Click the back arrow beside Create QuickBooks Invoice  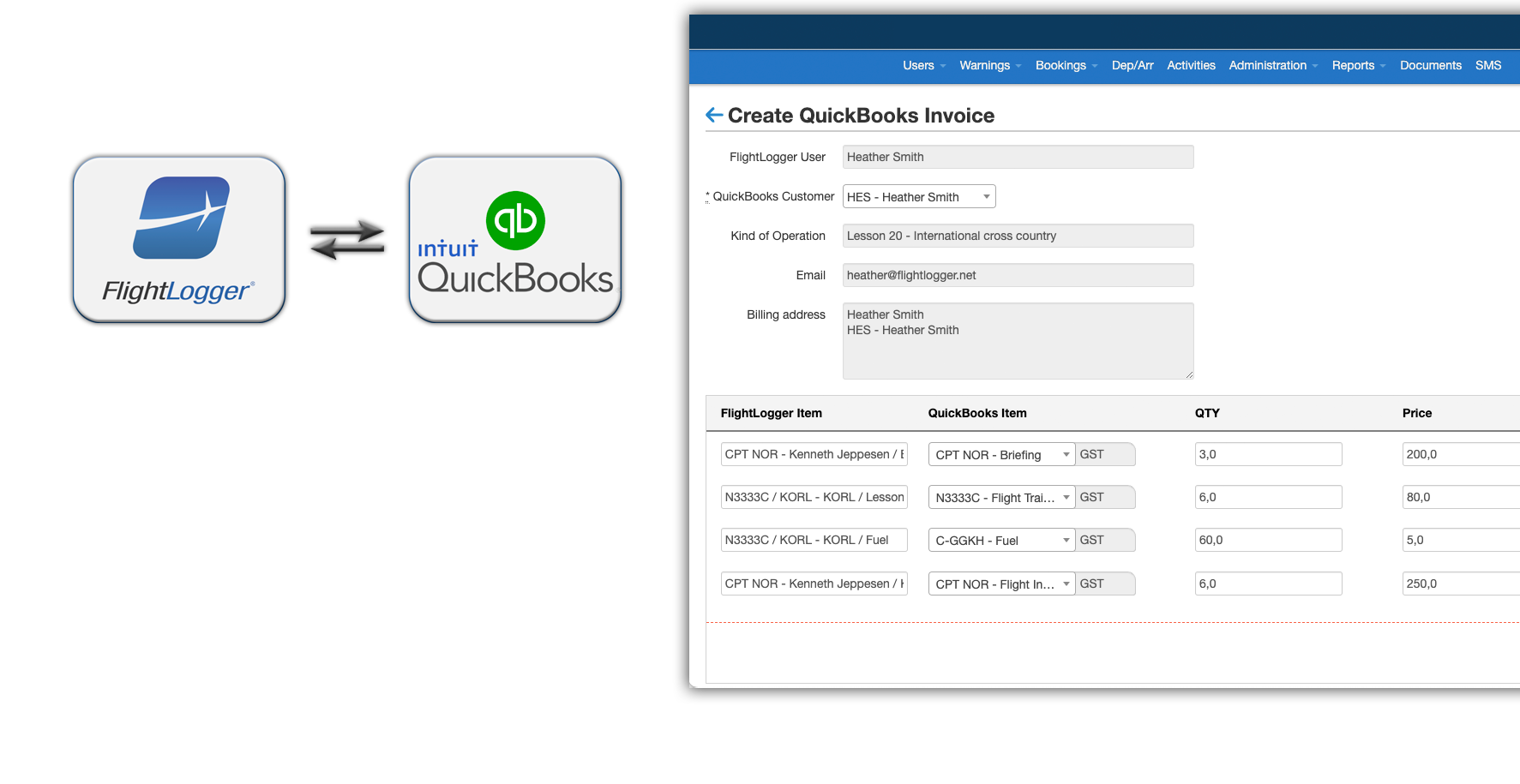pos(714,115)
